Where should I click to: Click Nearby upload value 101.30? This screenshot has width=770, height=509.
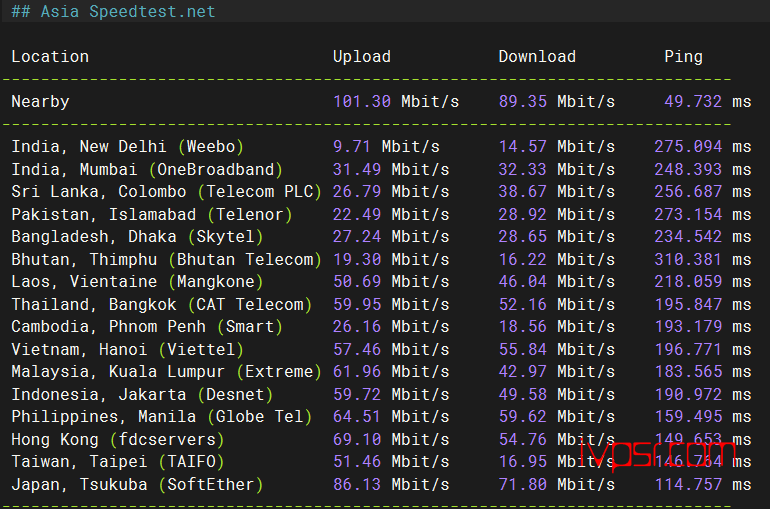[362, 102]
